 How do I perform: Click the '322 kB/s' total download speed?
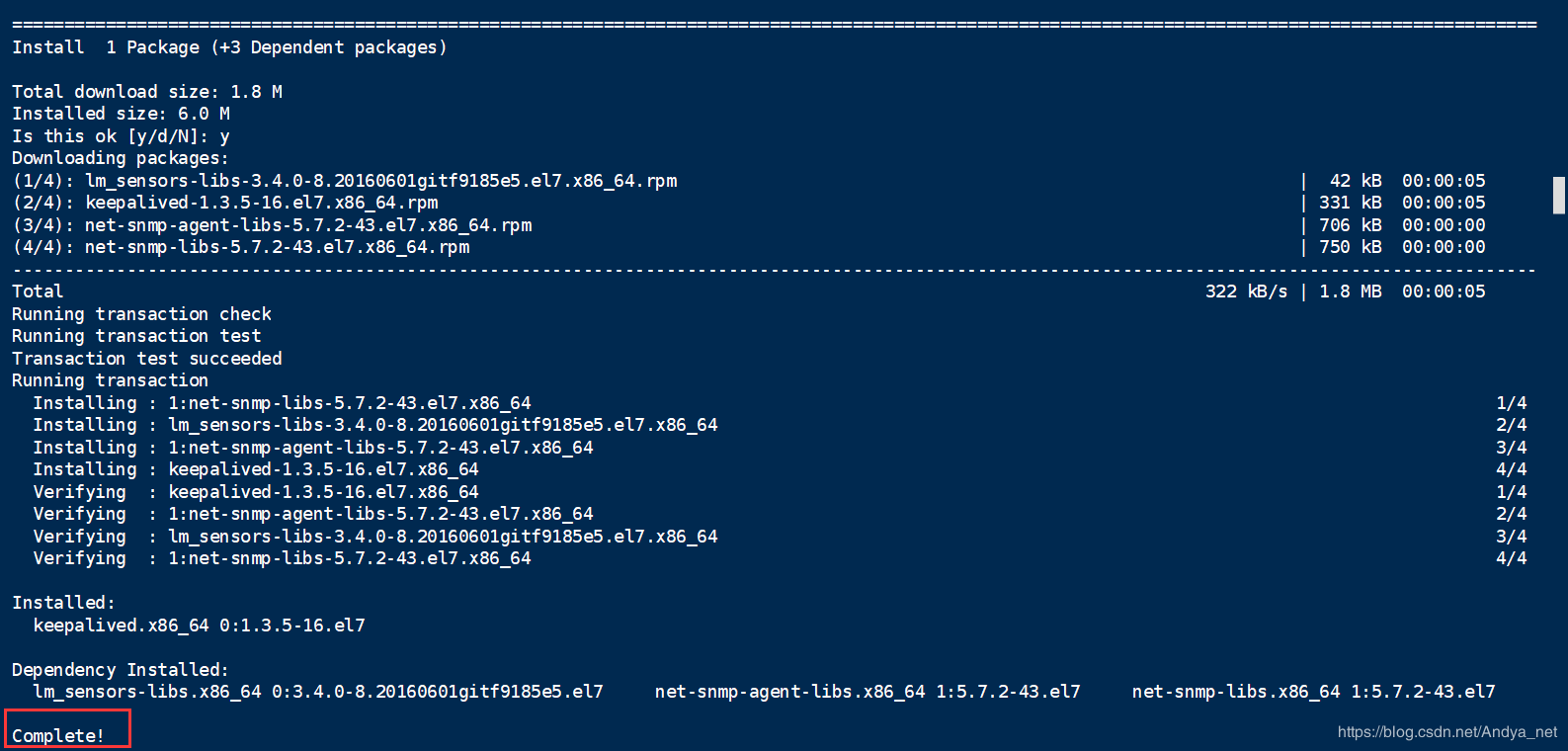[1246, 292]
